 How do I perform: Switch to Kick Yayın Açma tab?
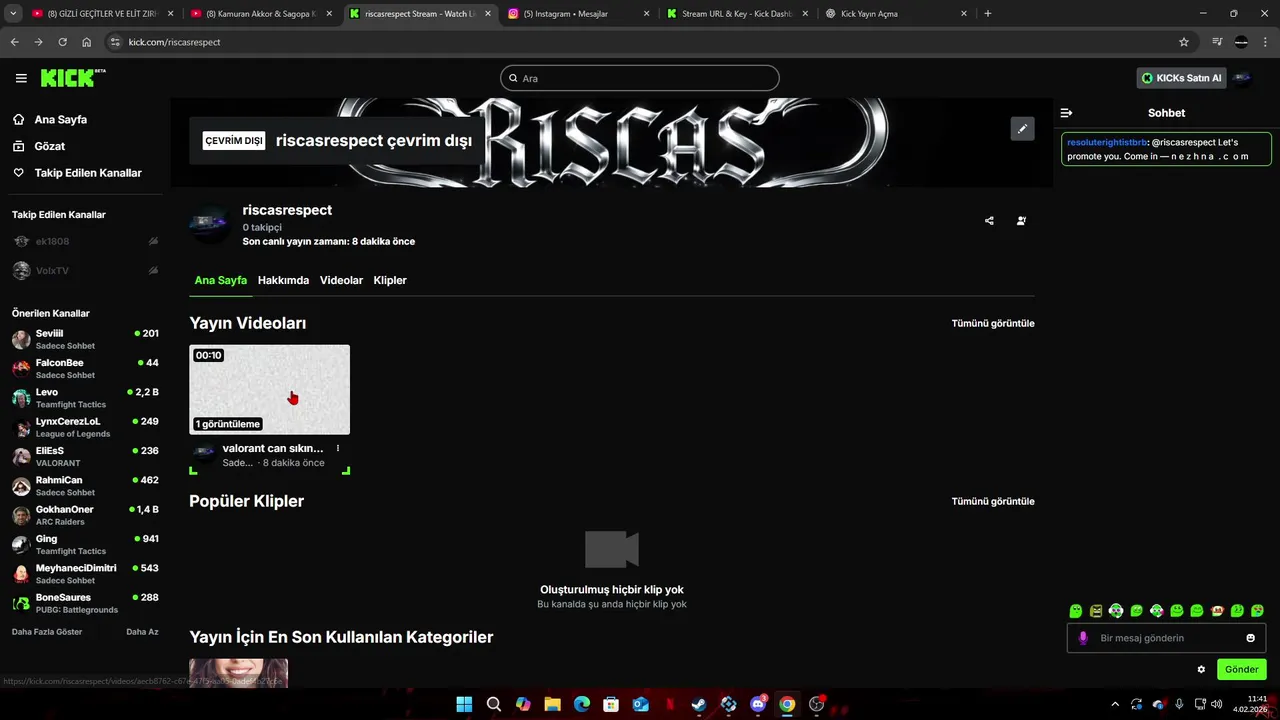pyautogui.click(x=895, y=14)
